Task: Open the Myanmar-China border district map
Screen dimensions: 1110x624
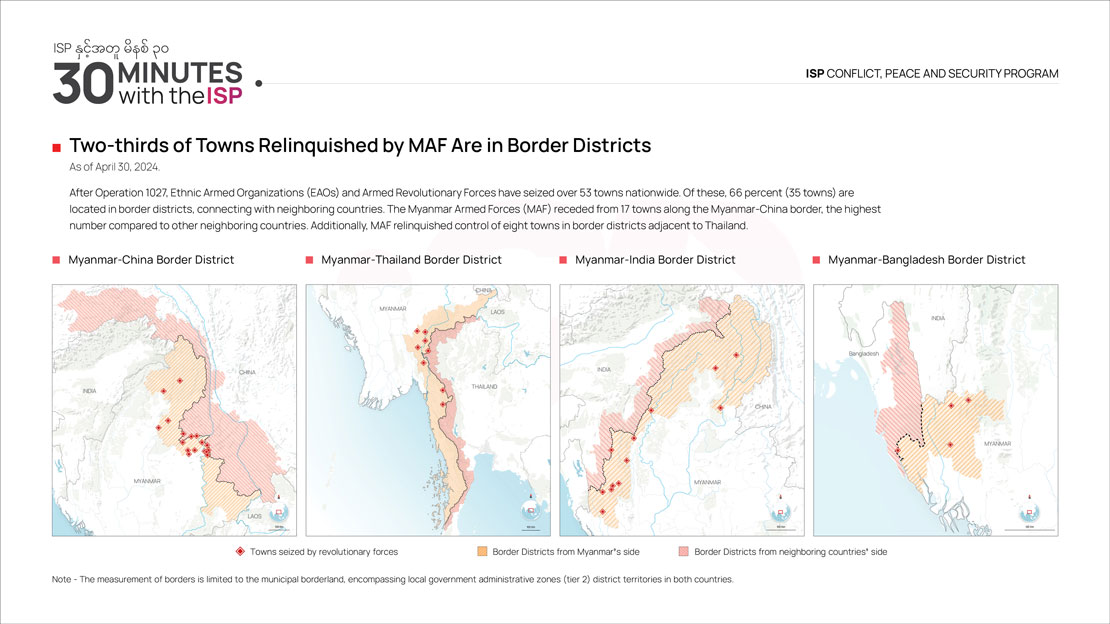Action: click(x=174, y=409)
